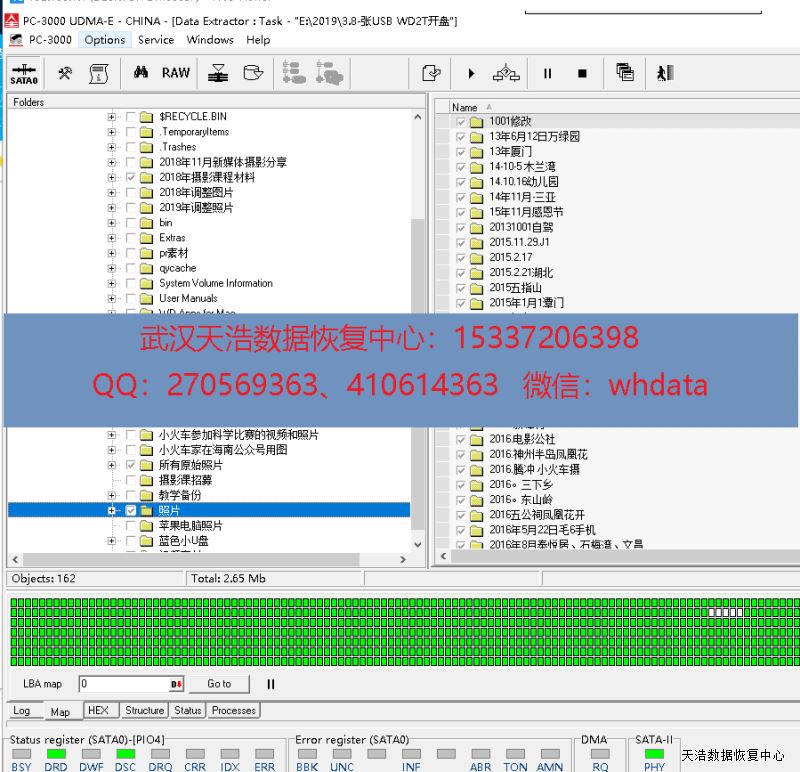Switch to the HEX tab
The height and width of the screenshot is (772, 800).
pyautogui.click(x=98, y=711)
